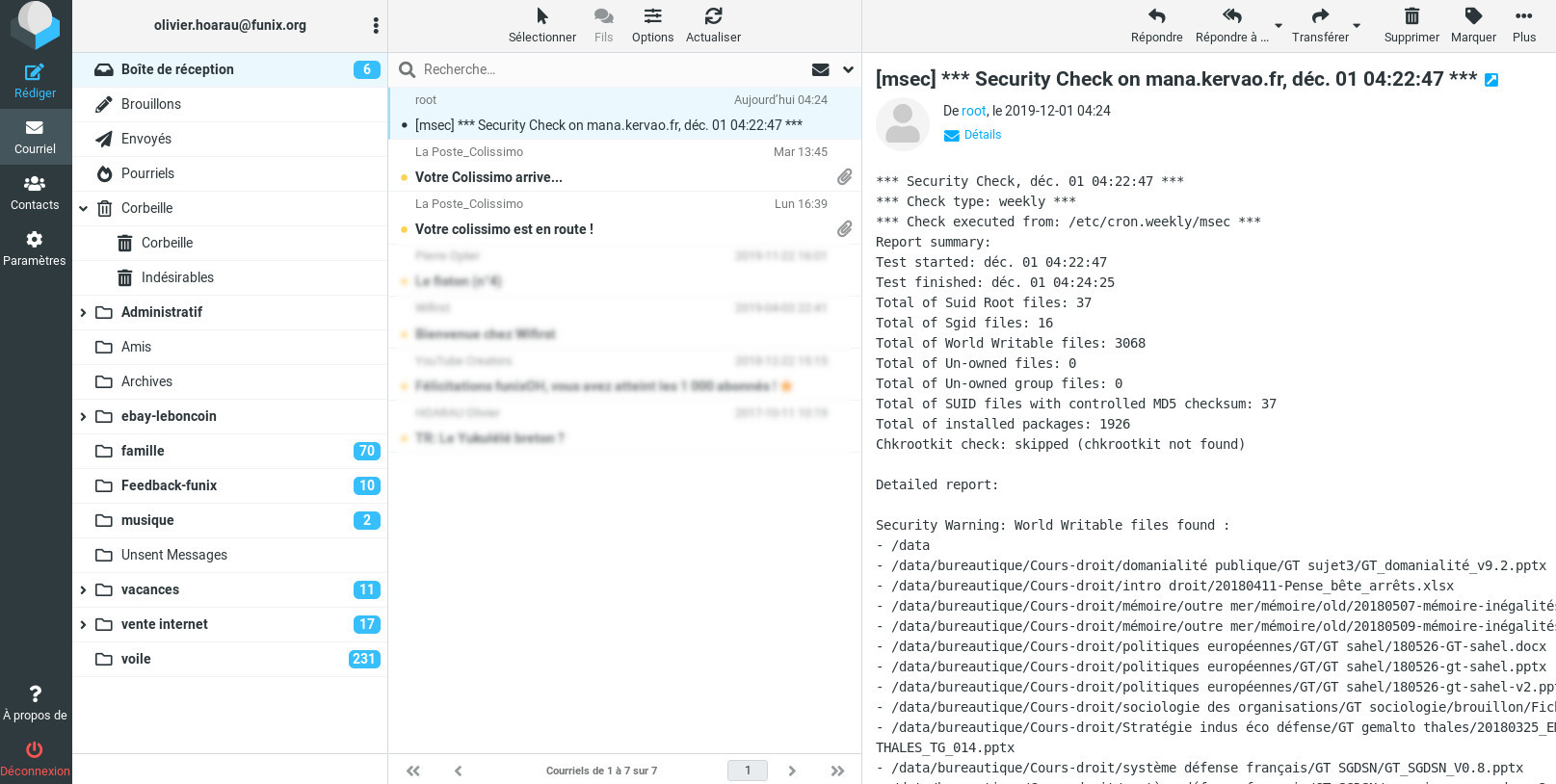Expand the Administratif folder

pos(83,312)
